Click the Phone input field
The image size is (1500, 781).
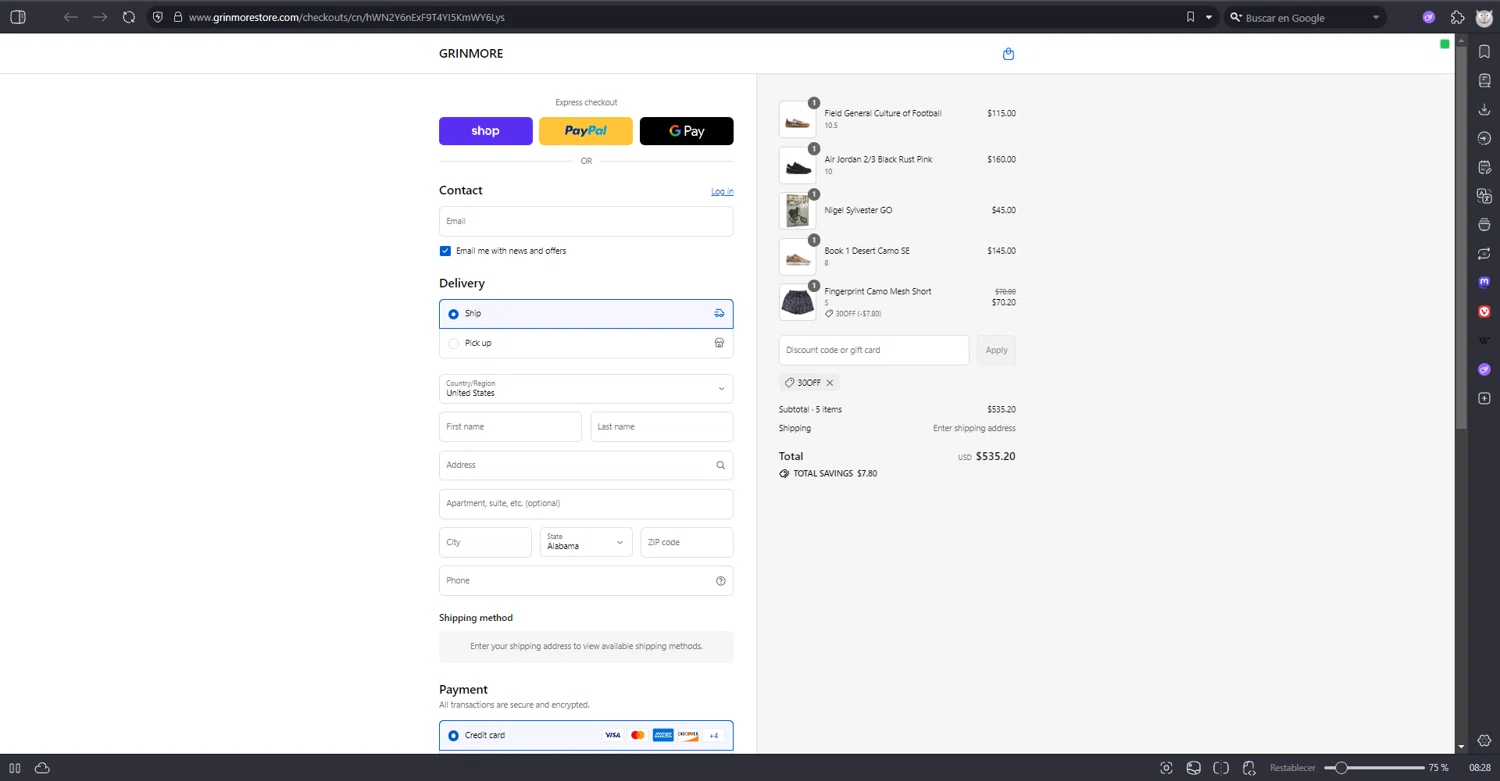pos(586,581)
